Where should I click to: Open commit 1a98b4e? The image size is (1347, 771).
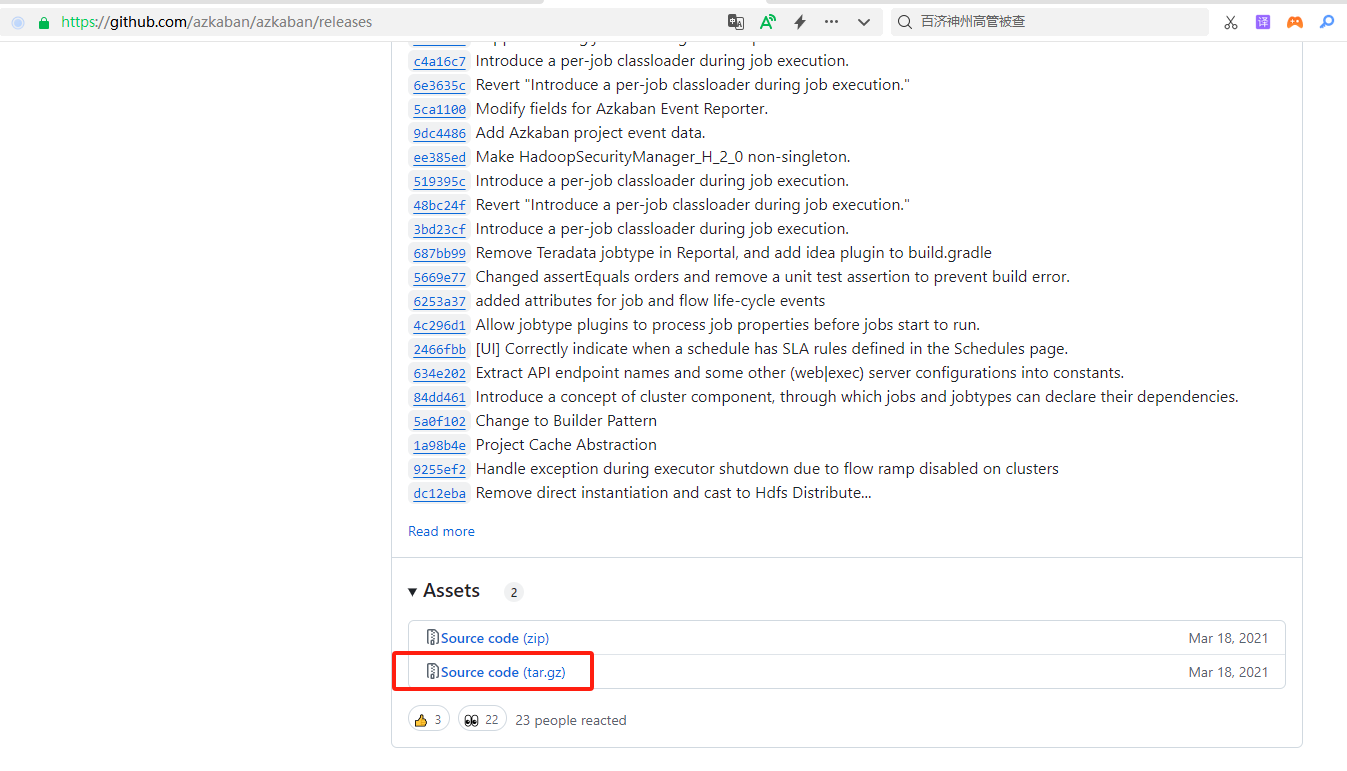[x=440, y=446]
